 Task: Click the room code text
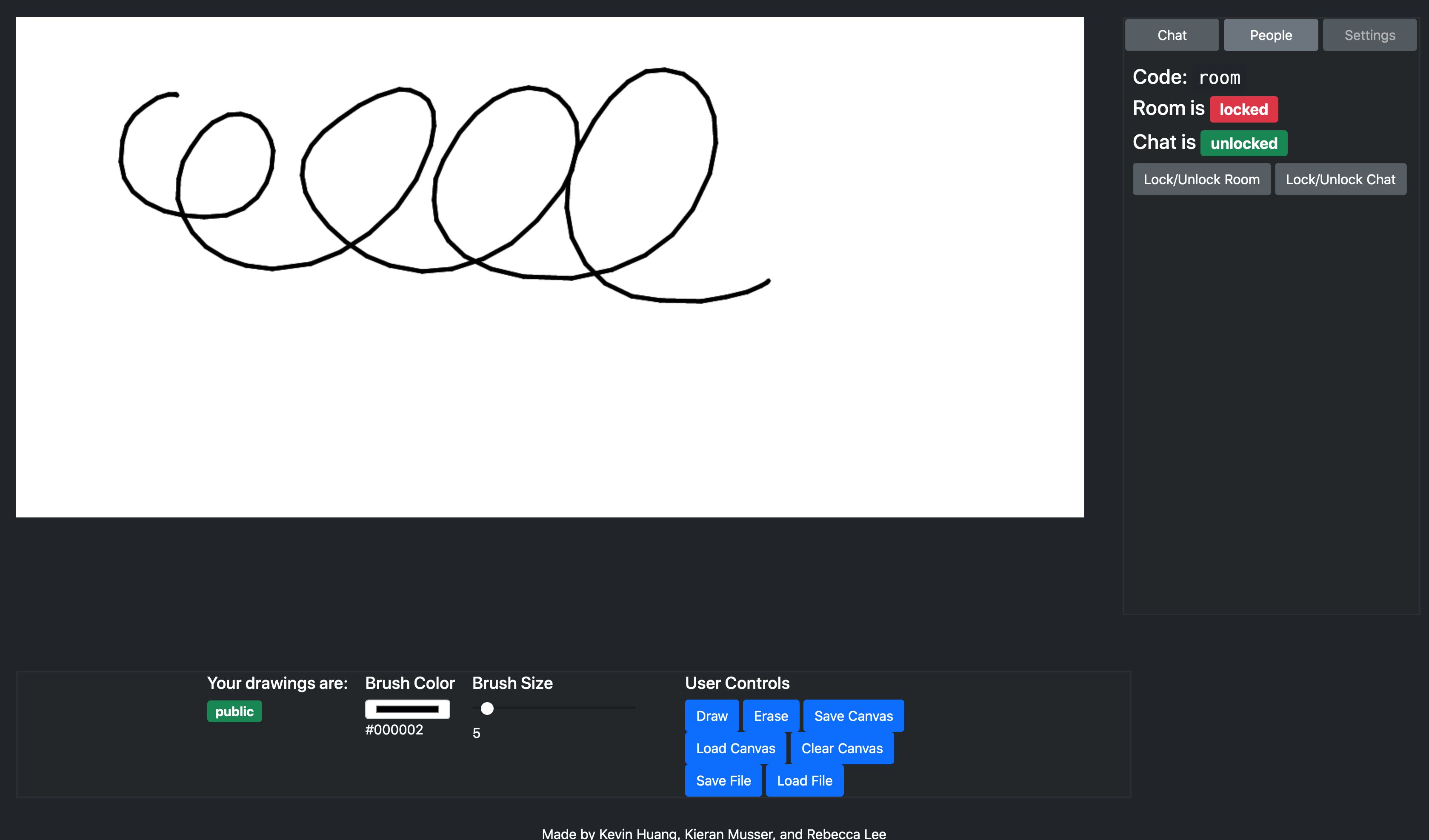pos(1219,78)
